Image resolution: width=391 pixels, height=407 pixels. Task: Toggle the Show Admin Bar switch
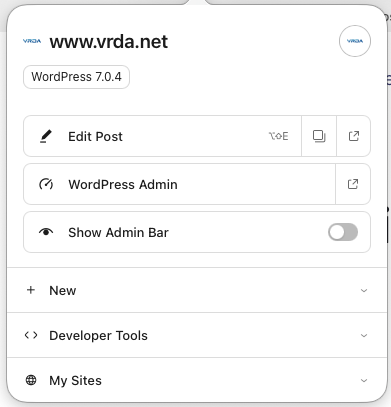pos(343,232)
